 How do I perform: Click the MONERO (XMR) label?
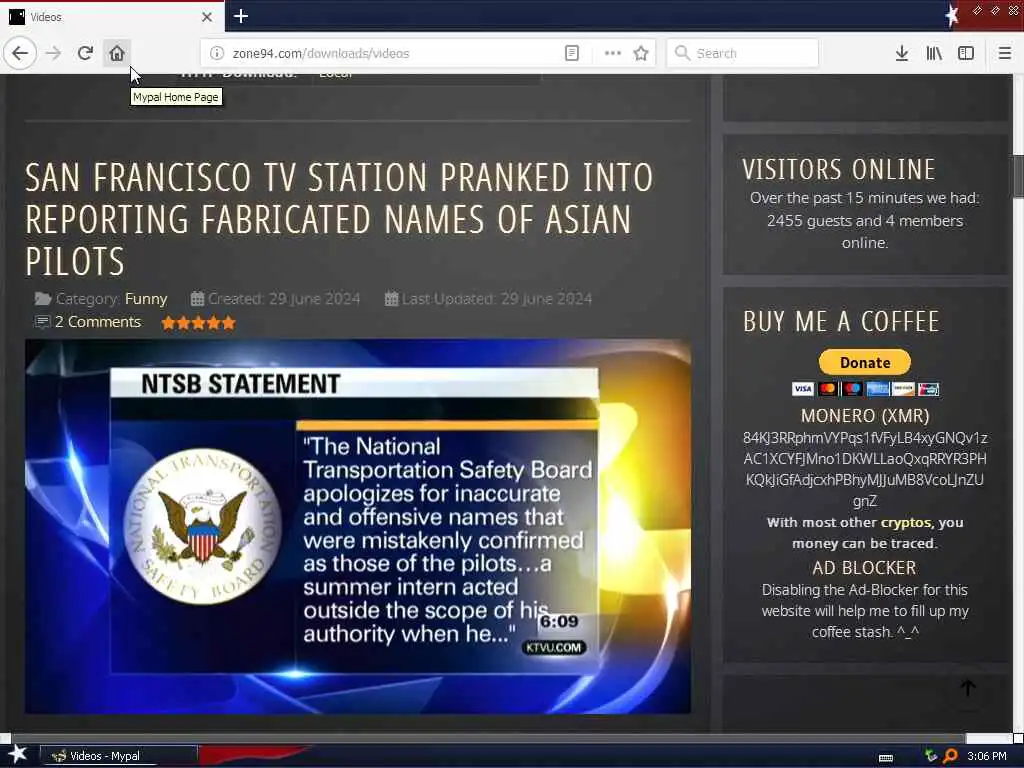tap(865, 415)
